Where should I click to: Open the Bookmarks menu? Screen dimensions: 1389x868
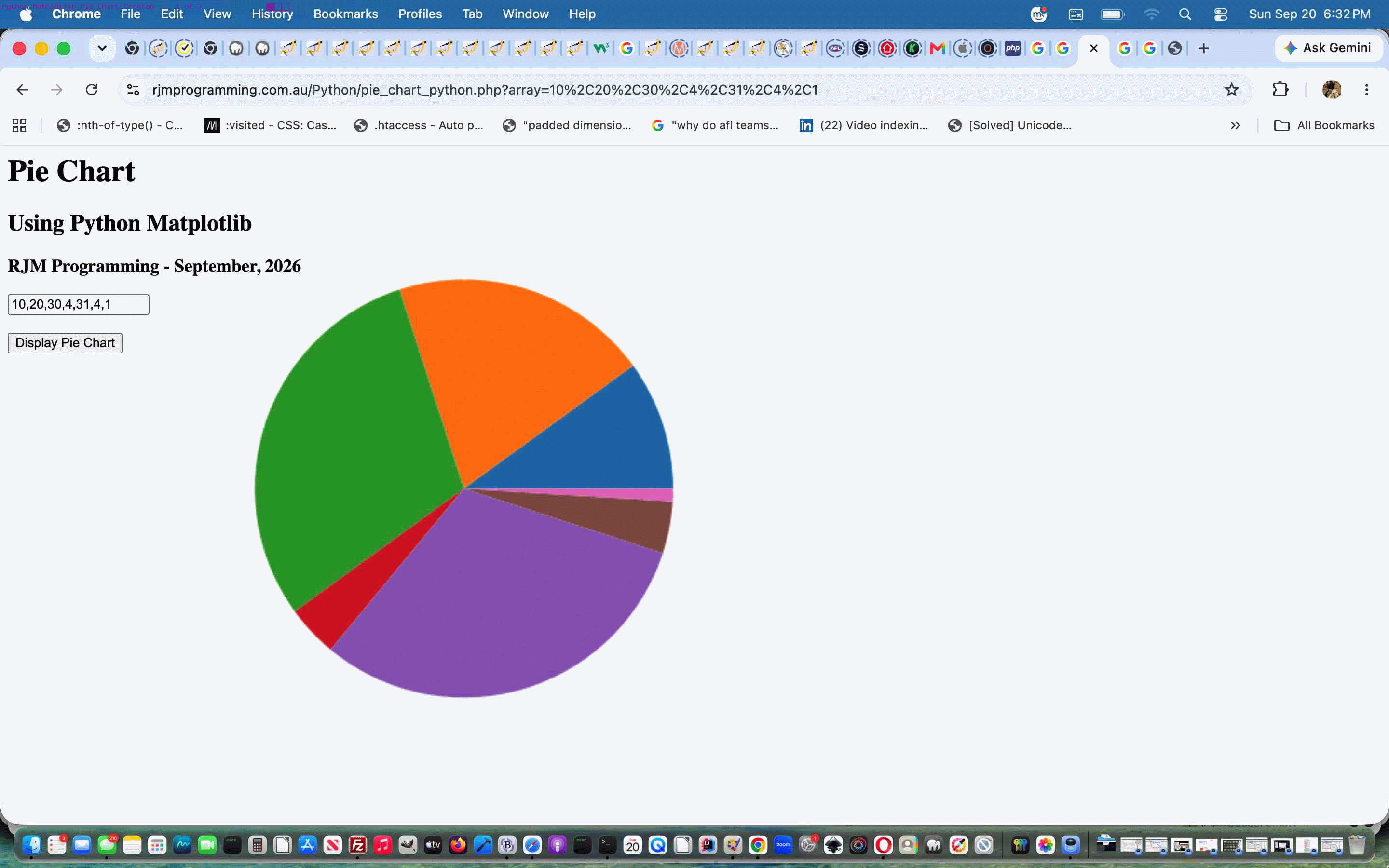point(345,14)
